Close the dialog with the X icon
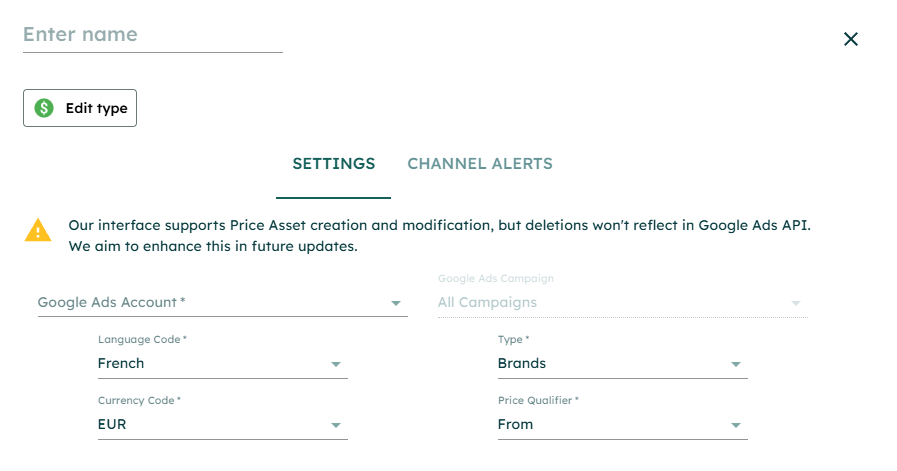This screenshot has width=897, height=471. (x=851, y=39)
